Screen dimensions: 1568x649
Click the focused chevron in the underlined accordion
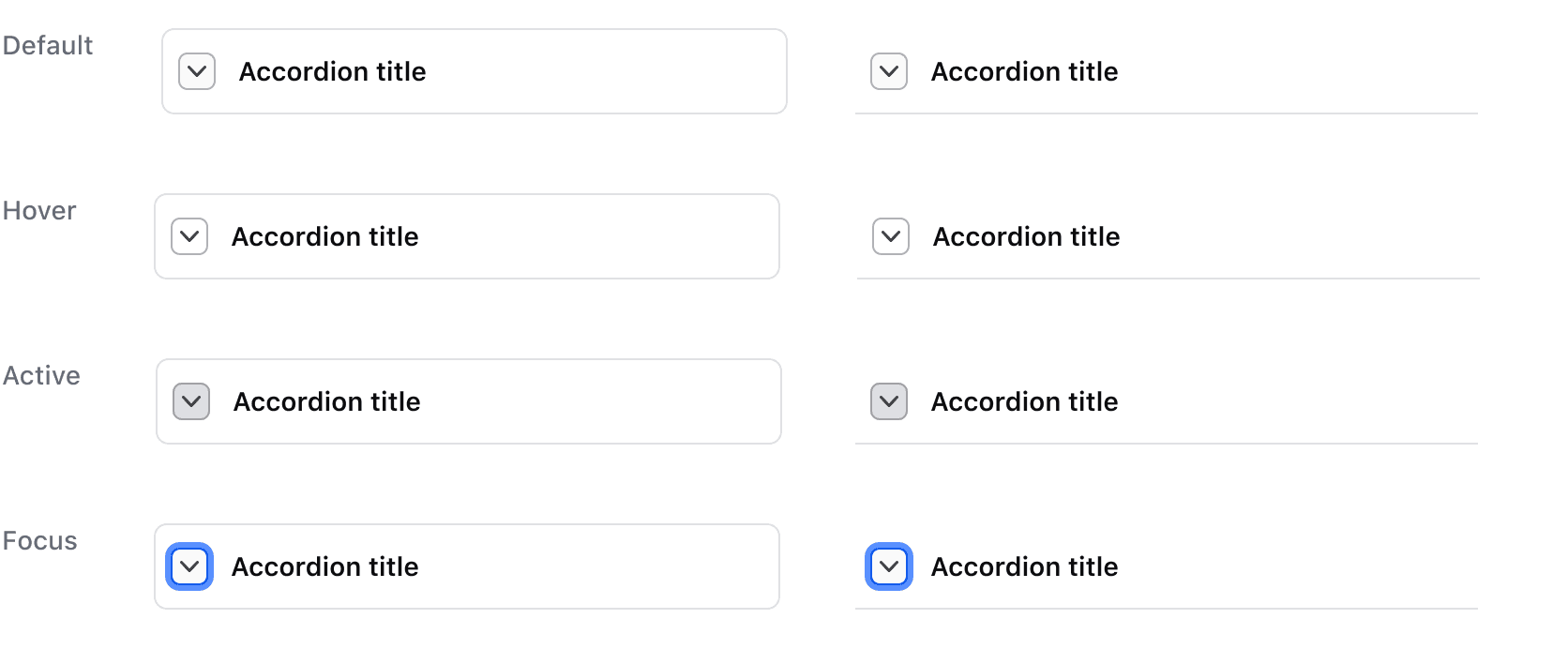pyautogui.click(x=889, y=566)
